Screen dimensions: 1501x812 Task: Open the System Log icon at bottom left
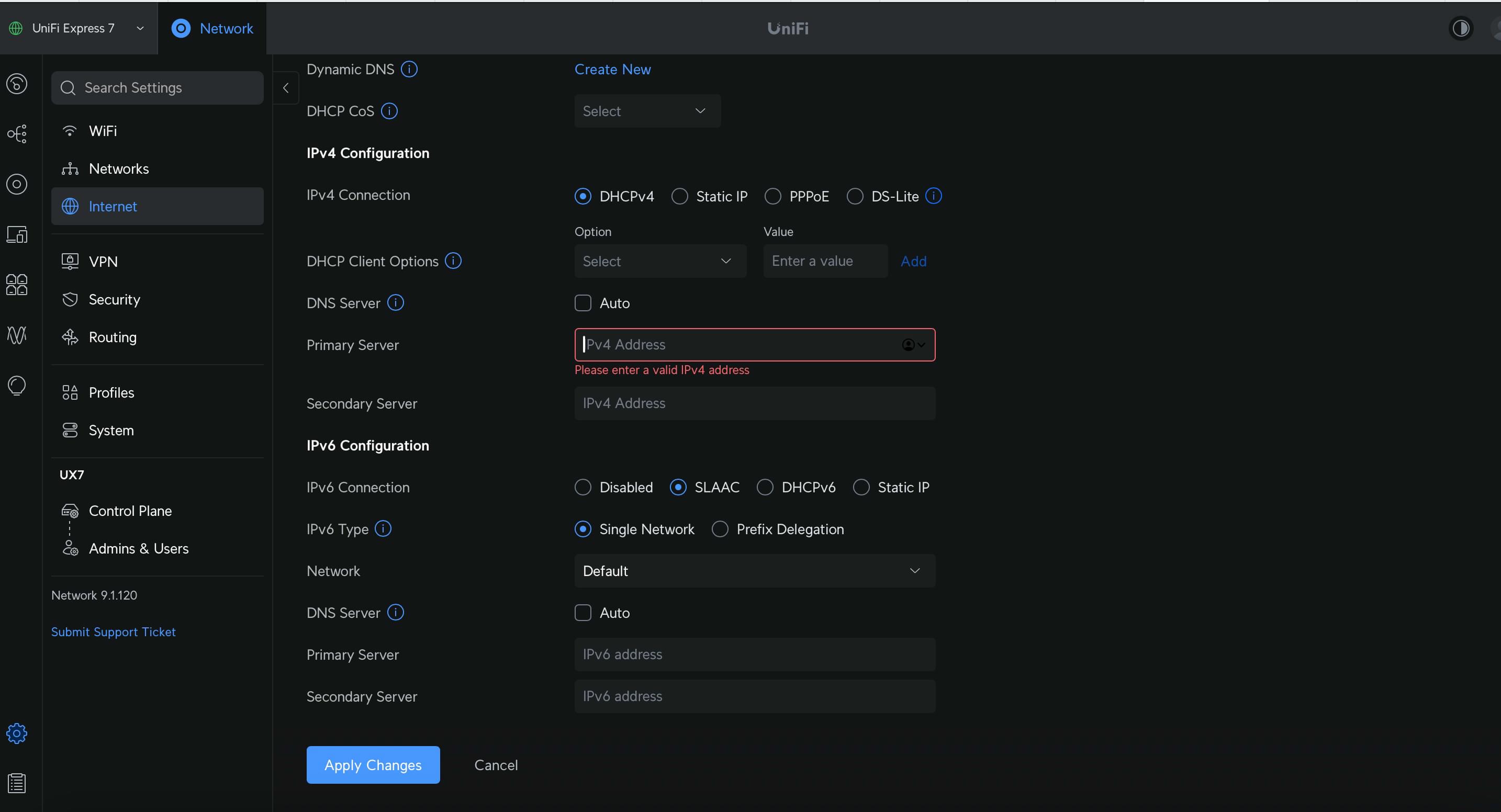tap(17, 783)
